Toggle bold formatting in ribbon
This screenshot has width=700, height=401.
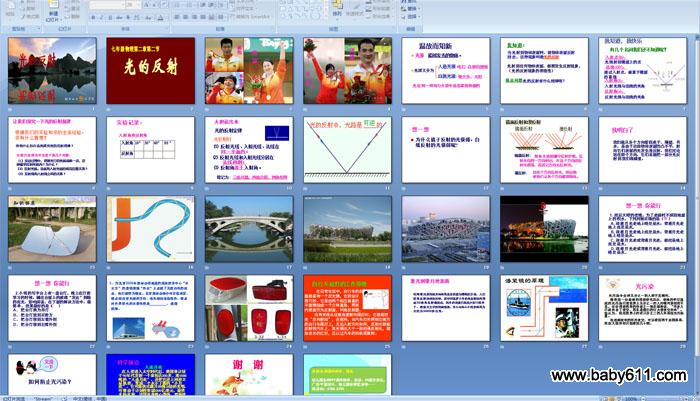pyautogui.click(x=93, y=17)
